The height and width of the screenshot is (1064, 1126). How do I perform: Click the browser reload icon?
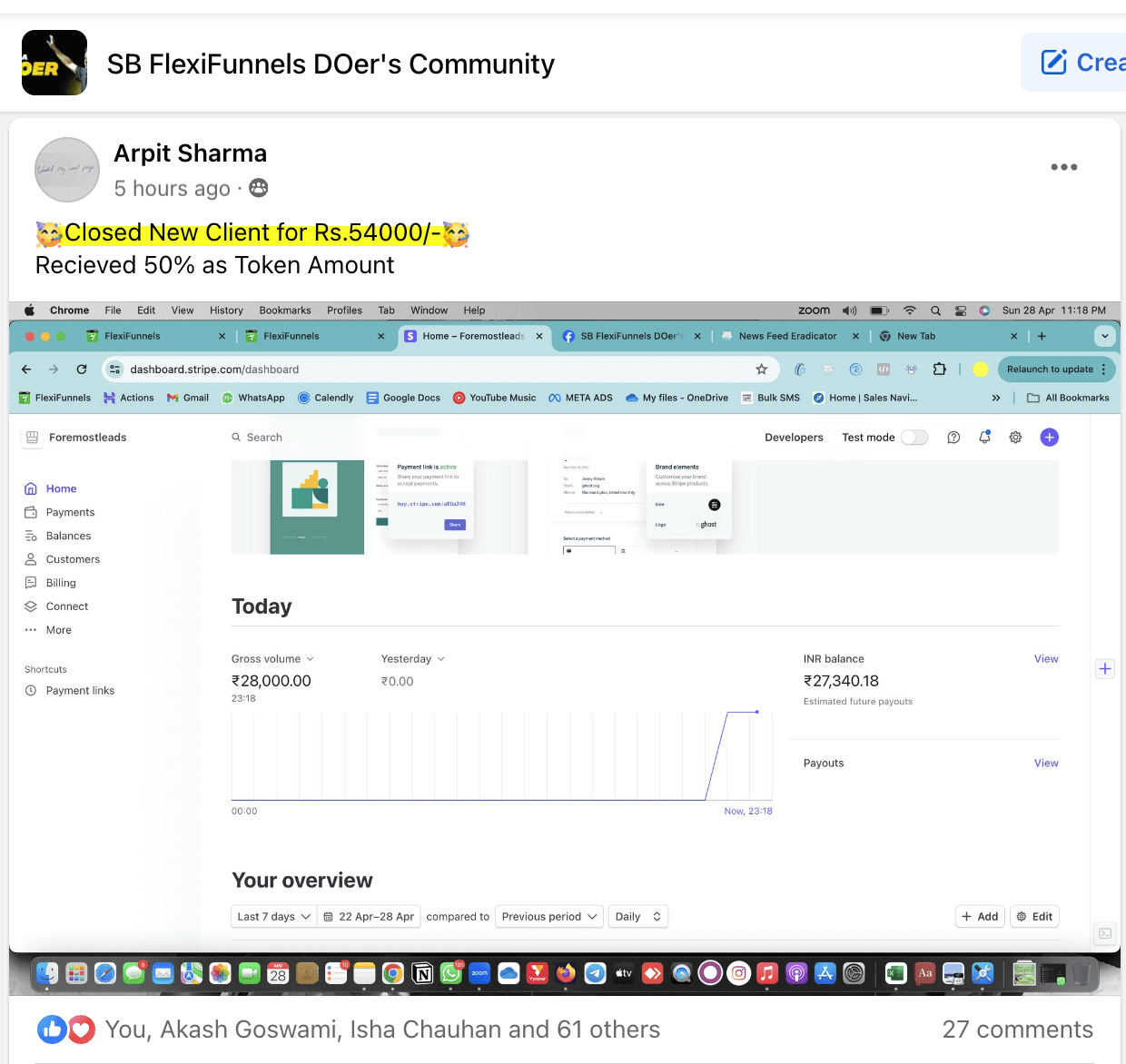tap(82, 369)
